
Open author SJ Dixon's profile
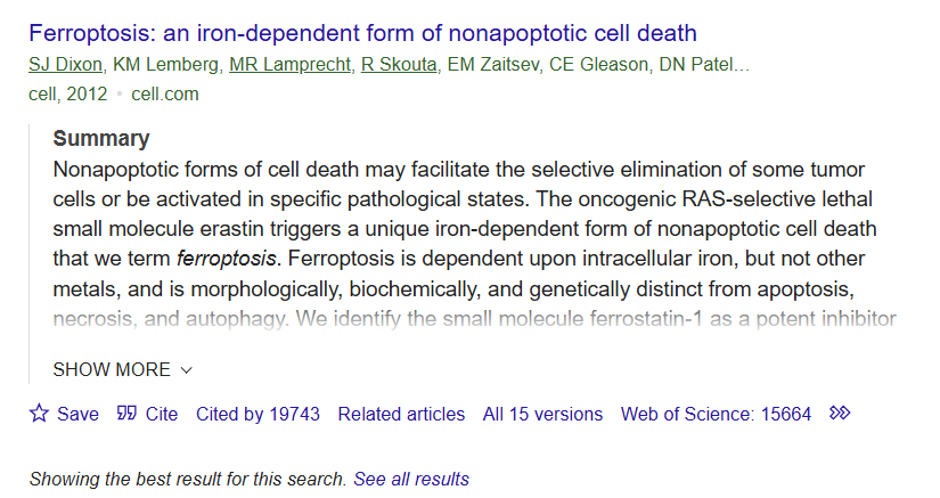[x=65, y=65]
